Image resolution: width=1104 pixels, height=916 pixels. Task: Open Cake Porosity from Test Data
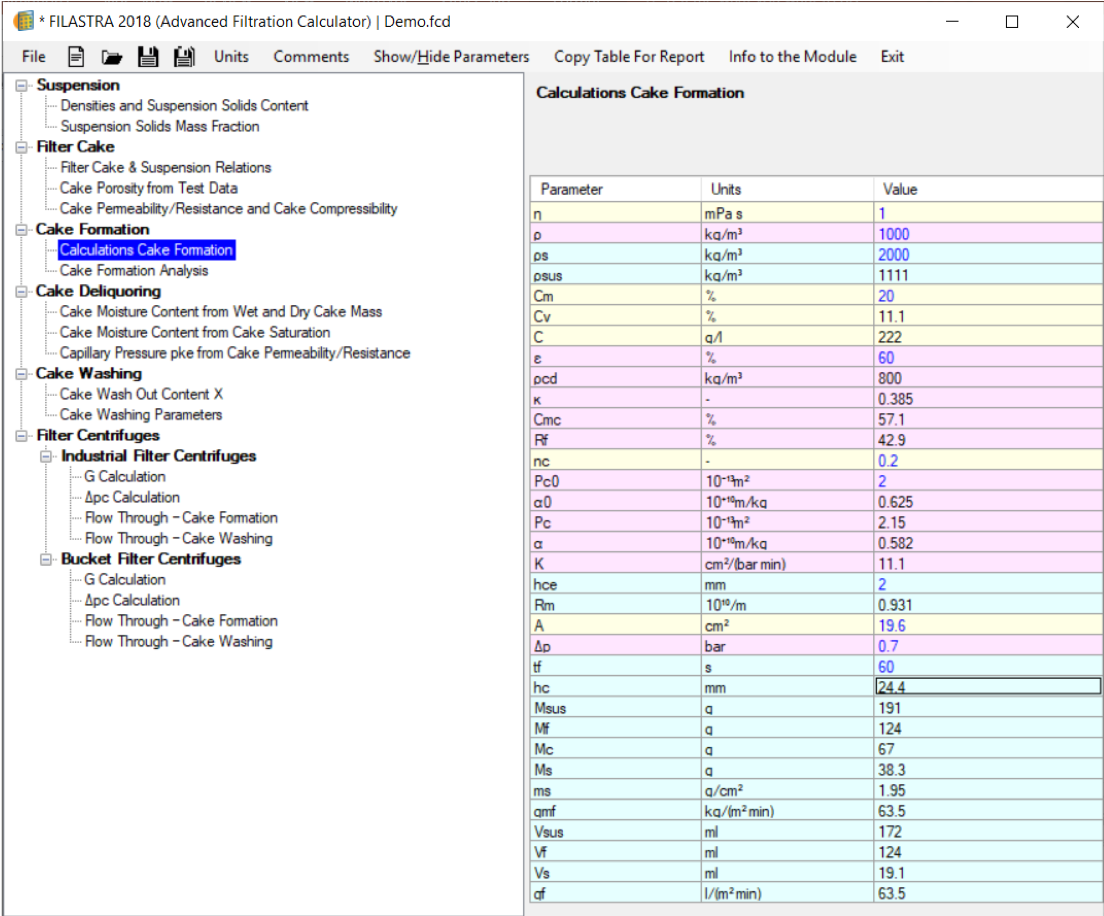click(x=149, y=188)
